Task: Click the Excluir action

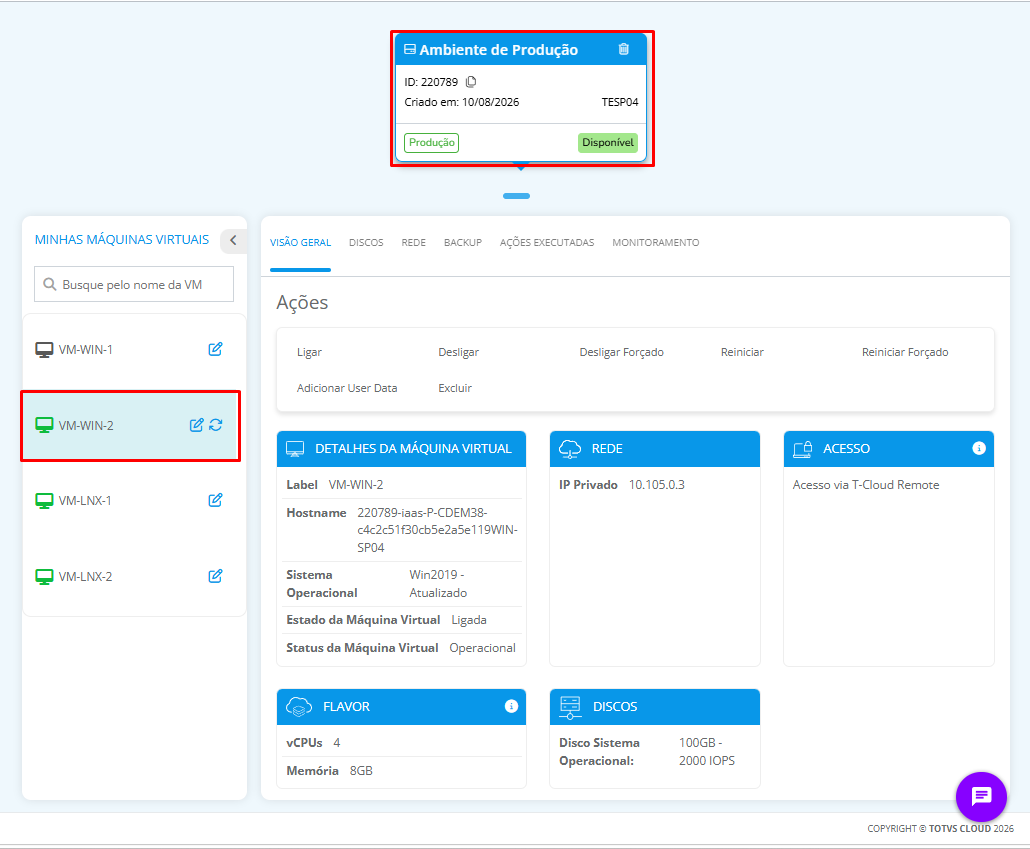Action: click(455, 388)
